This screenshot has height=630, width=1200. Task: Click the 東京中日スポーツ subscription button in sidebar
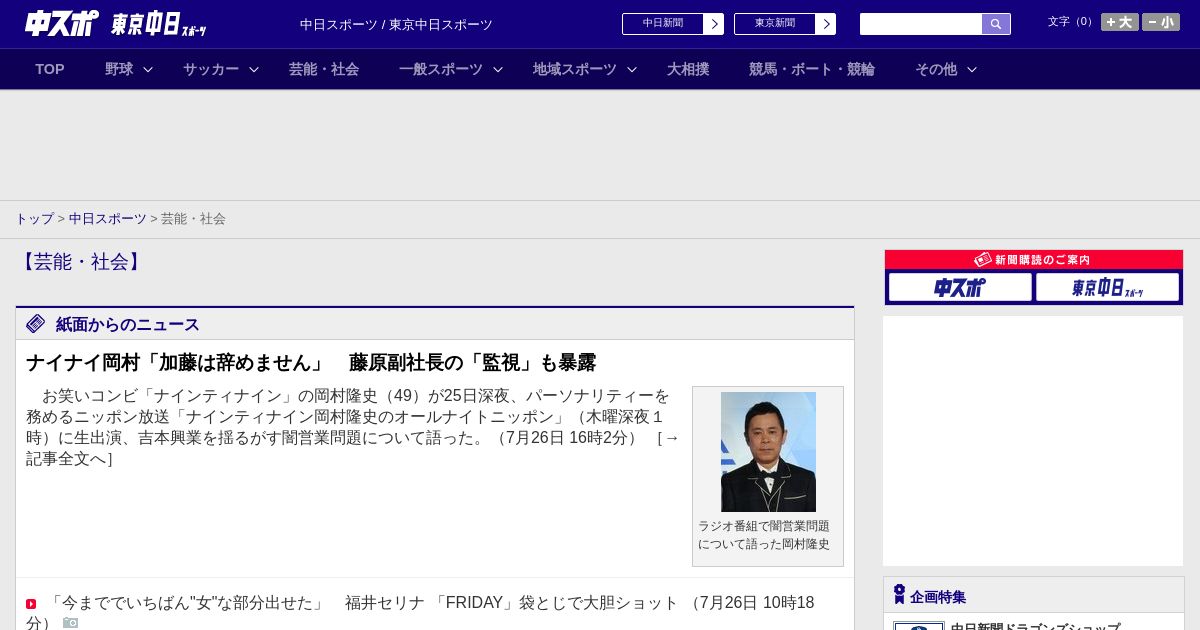click(1107, 287)
